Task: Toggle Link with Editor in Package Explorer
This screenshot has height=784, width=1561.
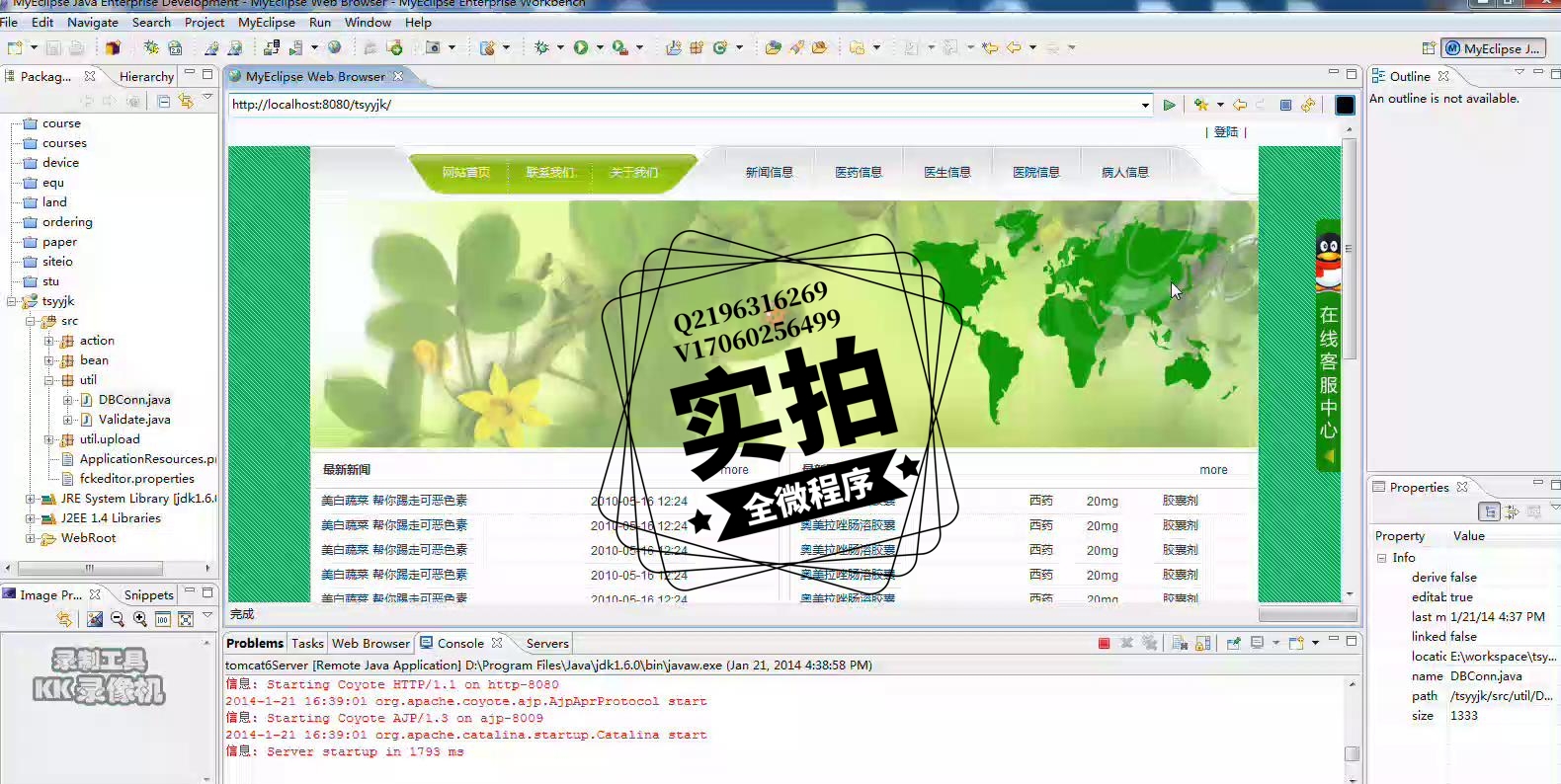Action: (186, 101)
